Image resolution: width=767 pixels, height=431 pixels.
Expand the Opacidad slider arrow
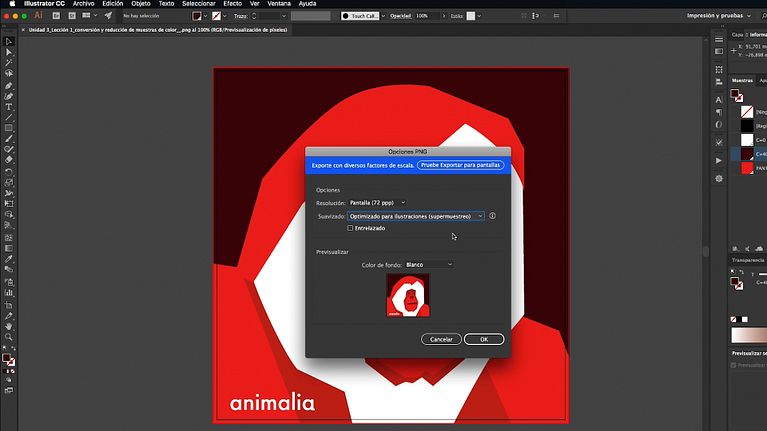(444, 16)
